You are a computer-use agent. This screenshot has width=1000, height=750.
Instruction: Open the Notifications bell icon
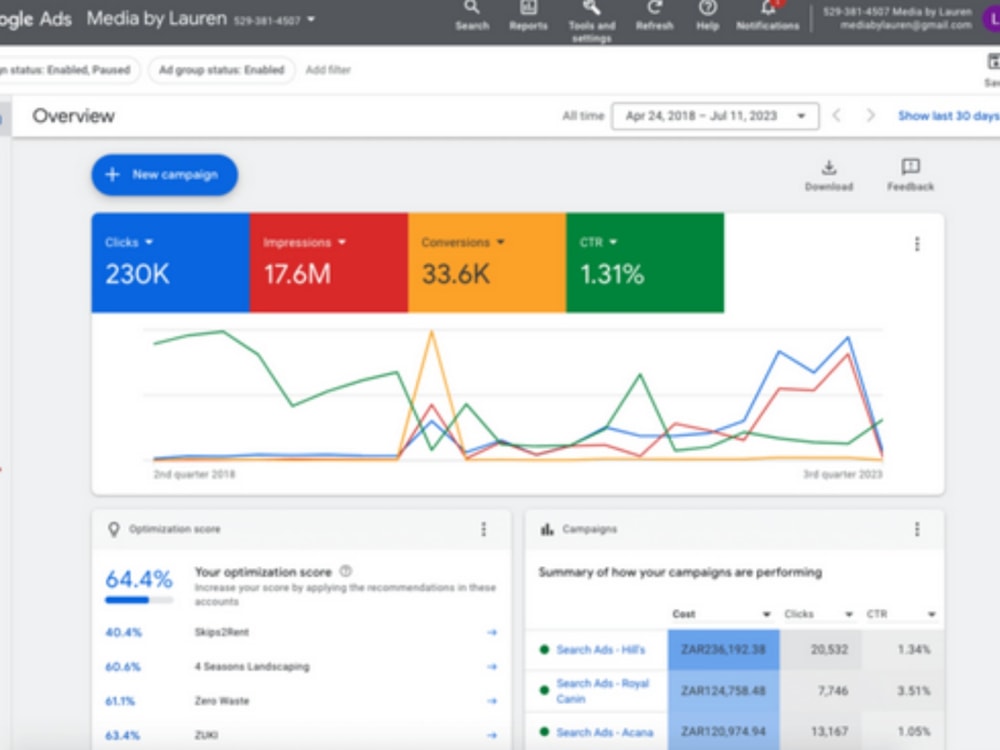(x=768, y=15)
